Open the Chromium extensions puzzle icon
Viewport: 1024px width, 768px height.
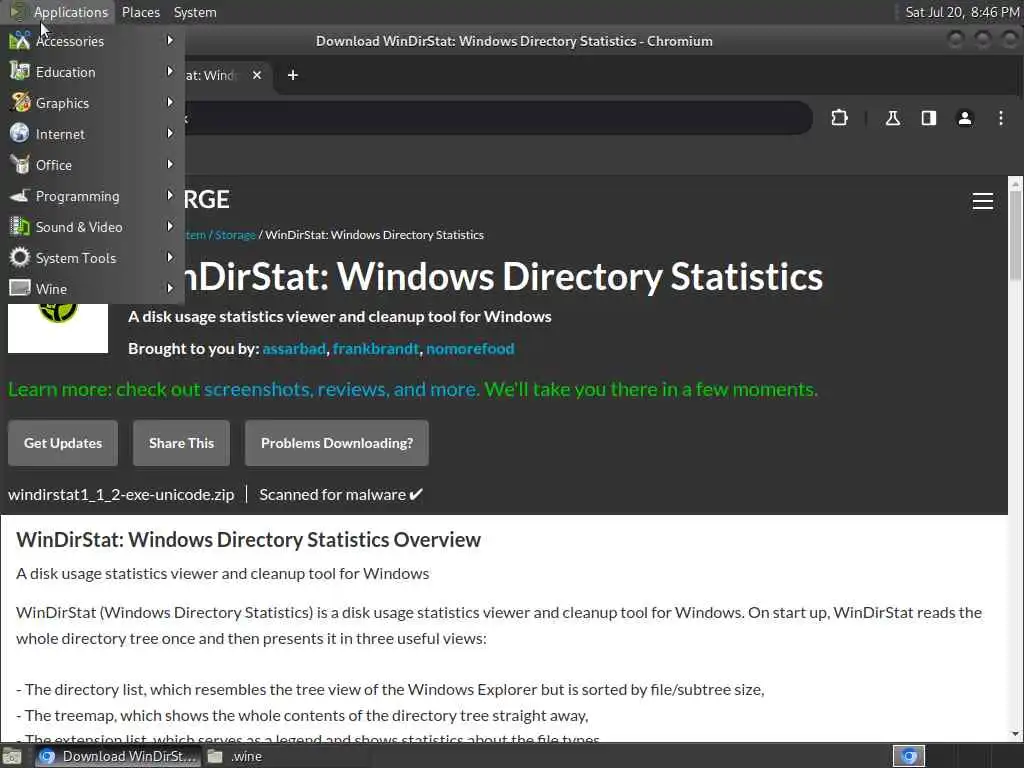coord(839,118)
